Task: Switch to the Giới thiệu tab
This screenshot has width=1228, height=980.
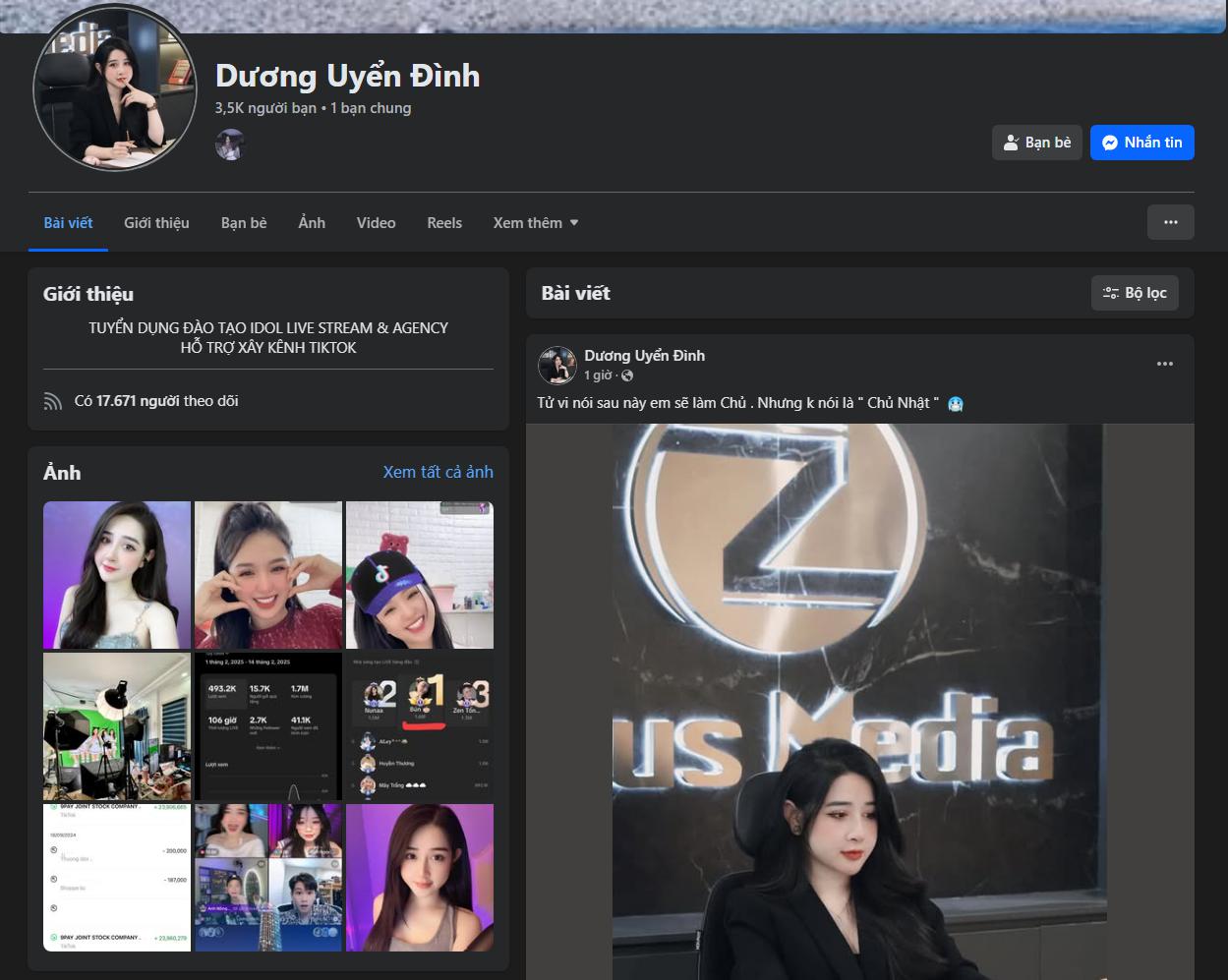Action: coord(156,223)
